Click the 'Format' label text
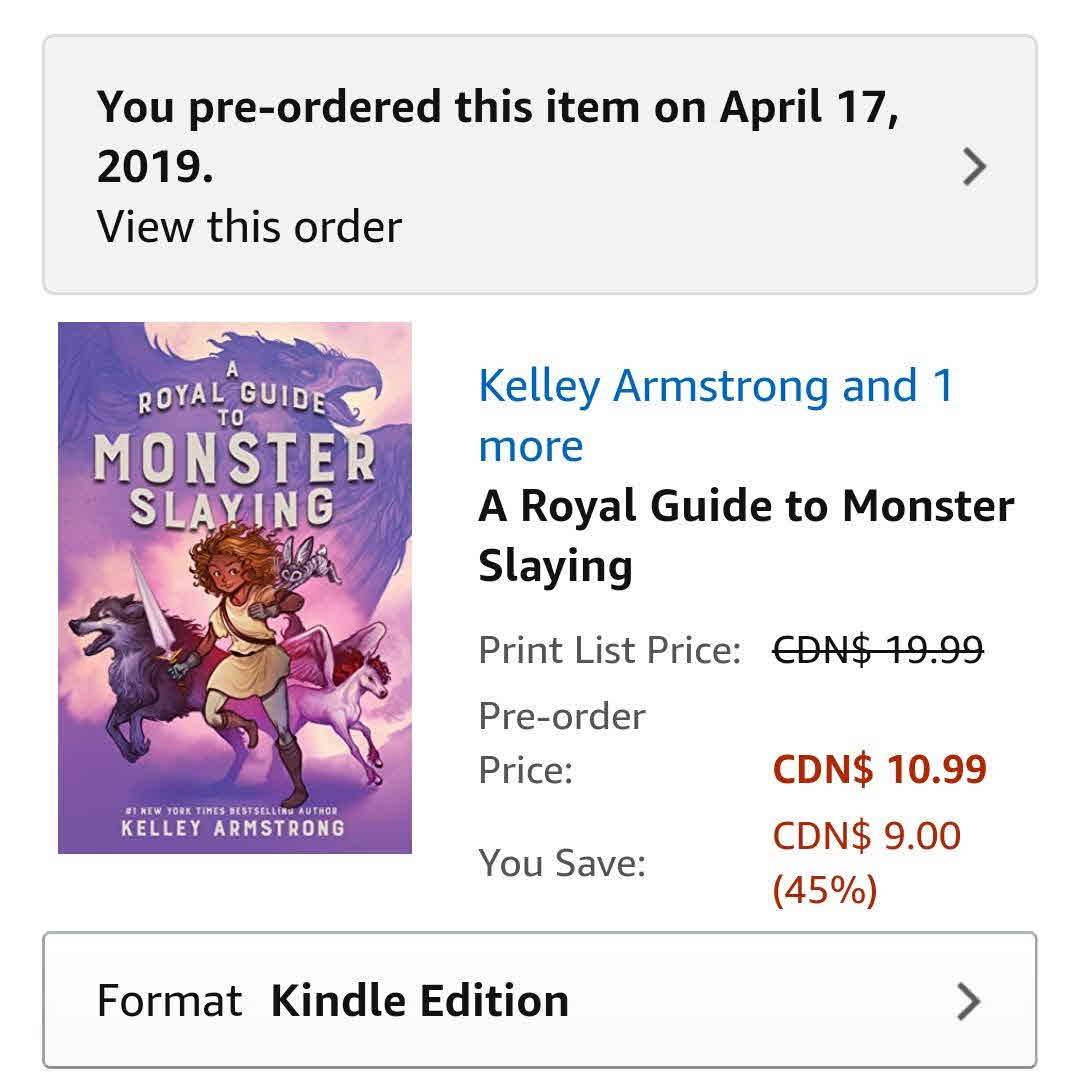 [169, 1001]
